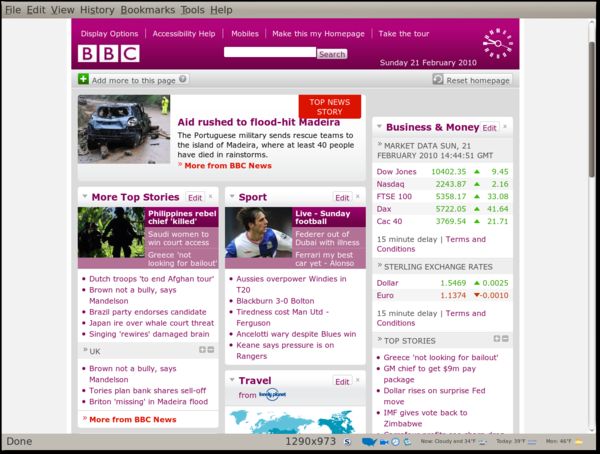This screenshot has width=600, height=454.
Task: Click Make this my Homepage link
Action: 318,34
